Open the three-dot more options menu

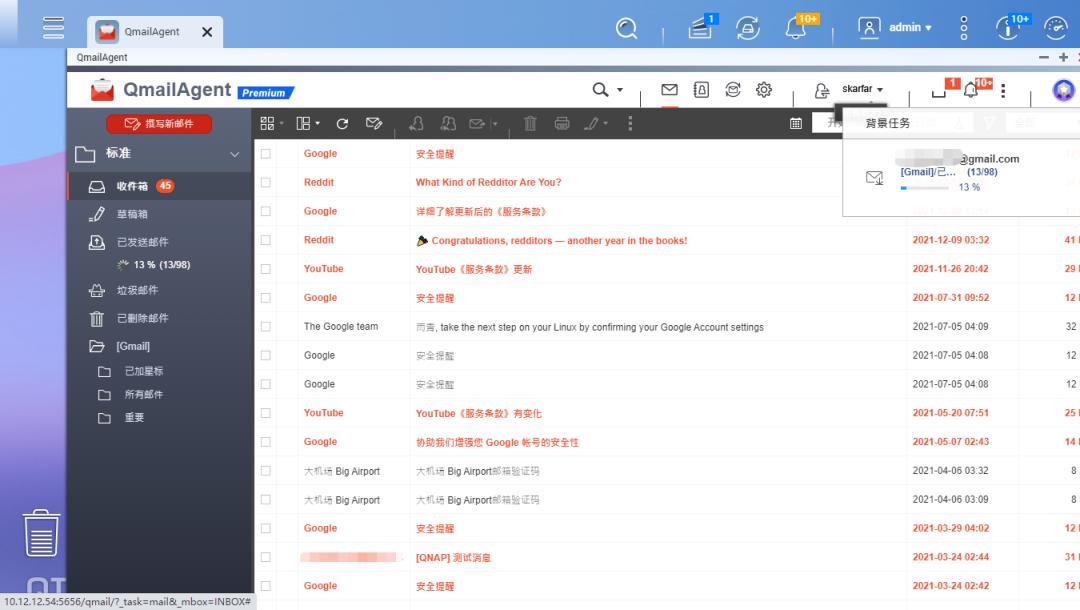[x=629, y=123]
